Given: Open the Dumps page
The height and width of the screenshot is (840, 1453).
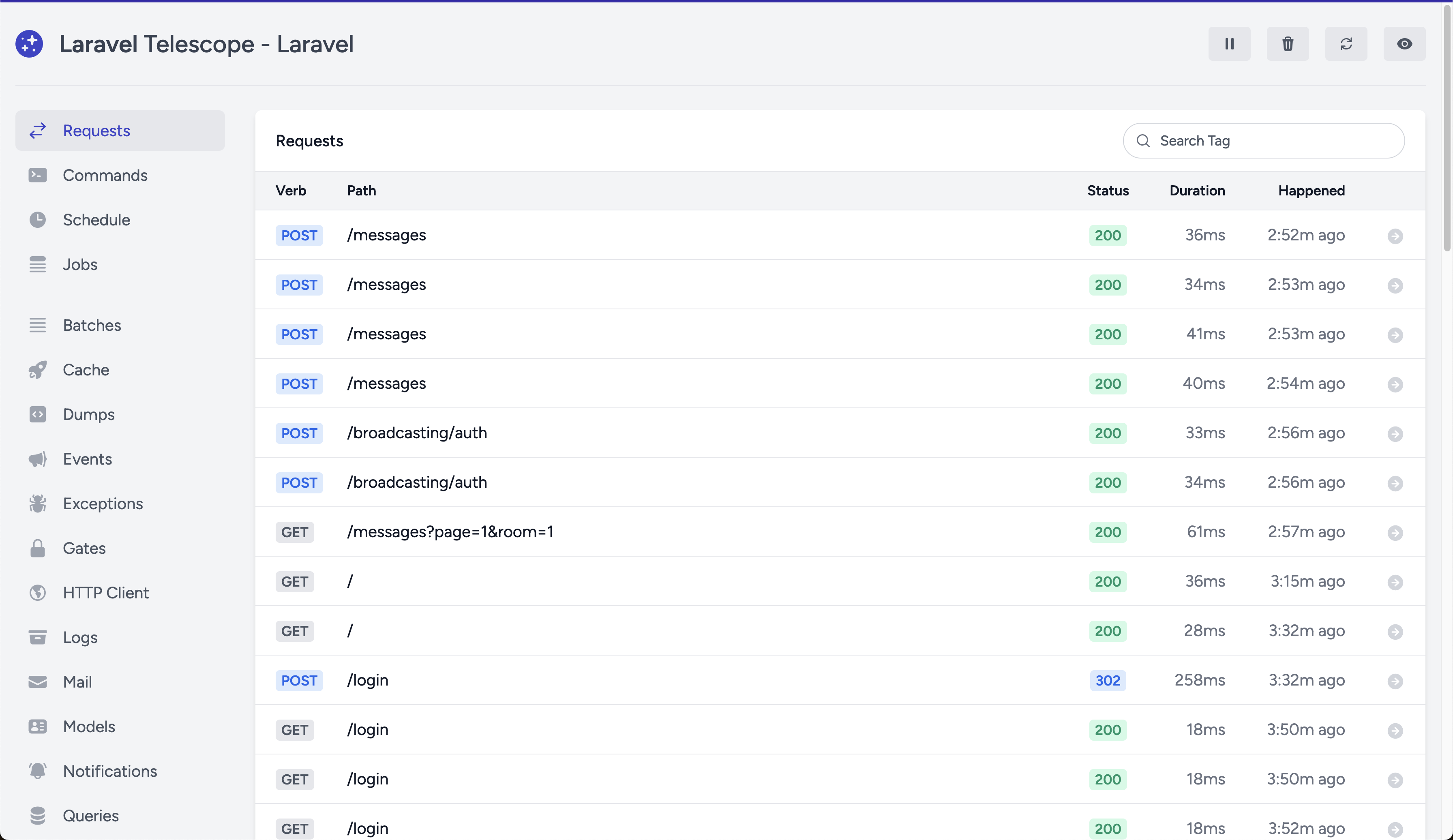Looking at the screenshot, I should click(89, 414).
